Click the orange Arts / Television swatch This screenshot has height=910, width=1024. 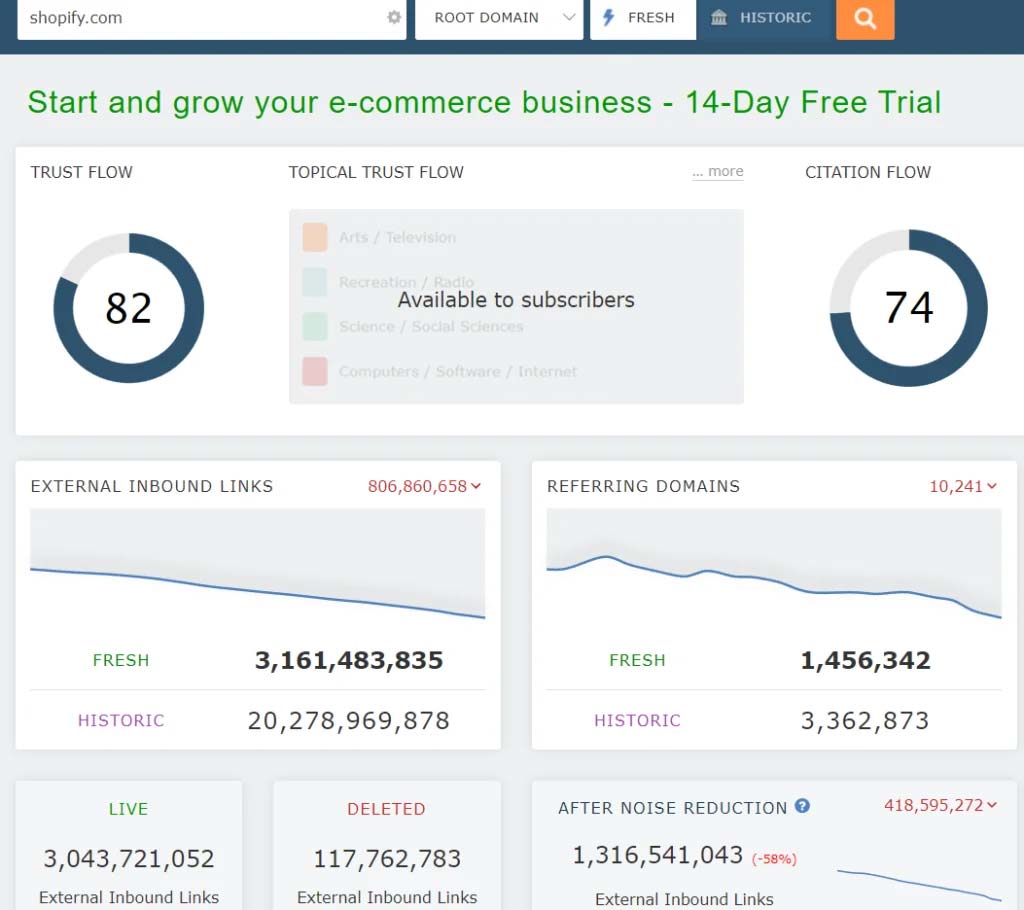point(315,238)
